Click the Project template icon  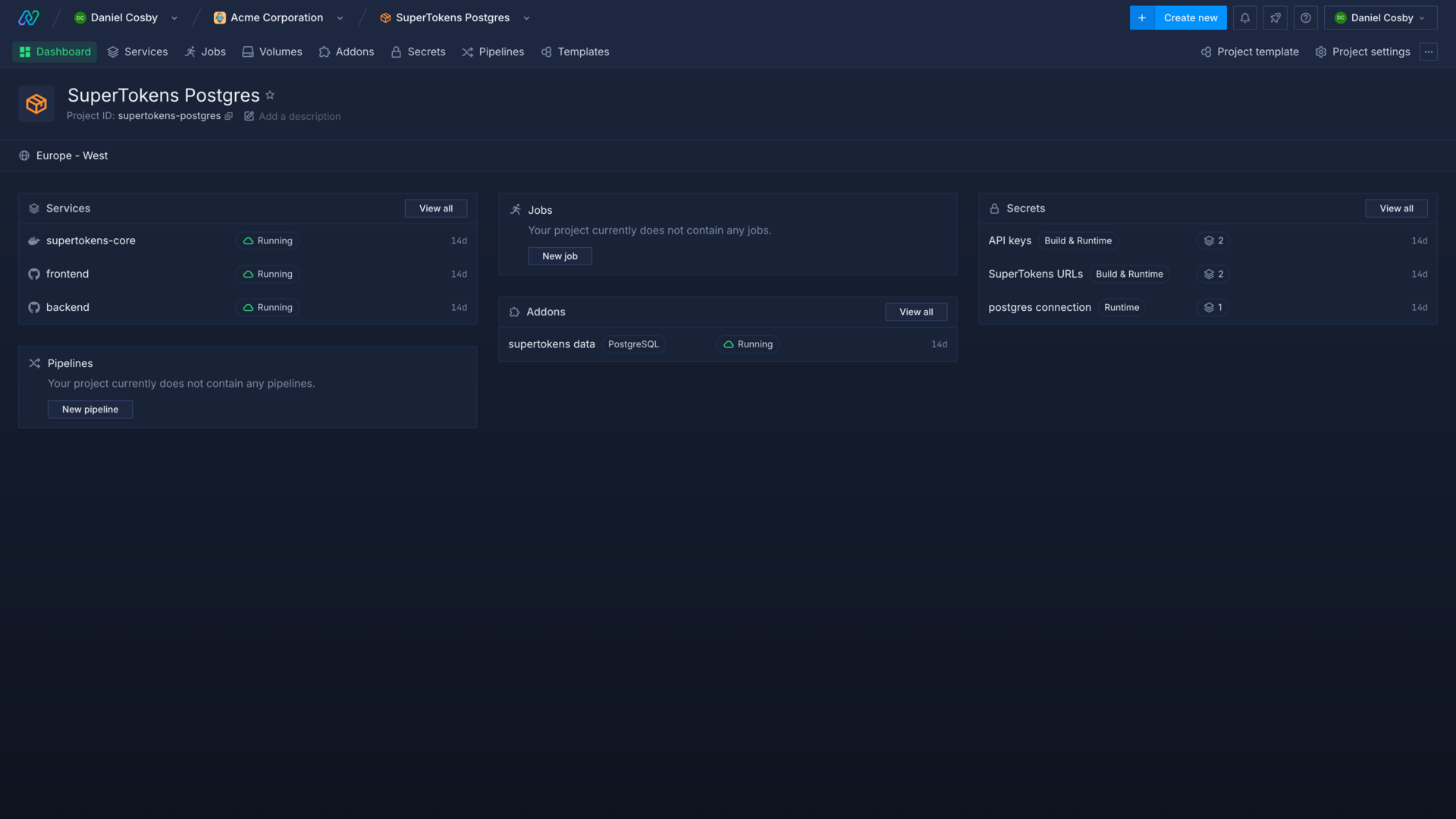1206,52
